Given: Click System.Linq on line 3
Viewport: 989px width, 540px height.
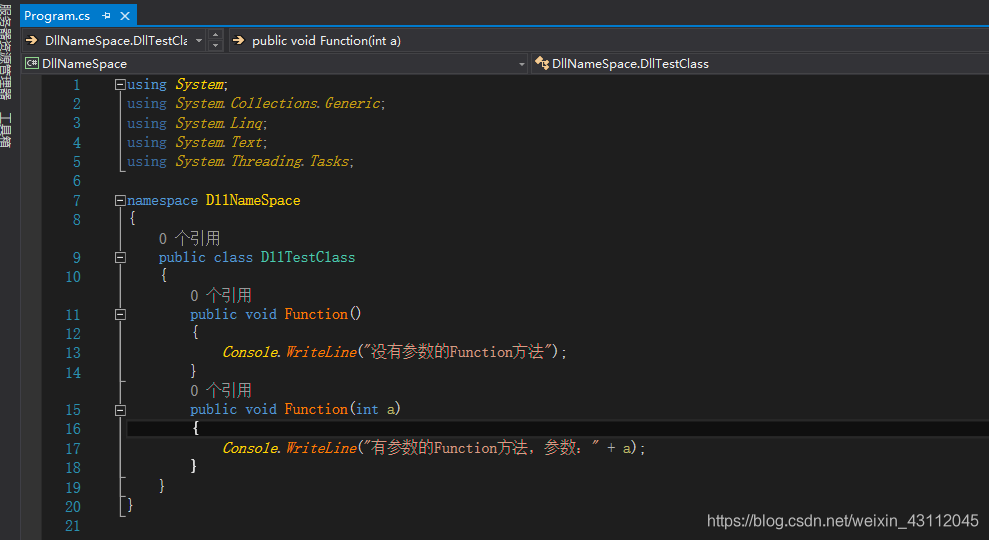Looking at the screenshot, I should [219, 123].
